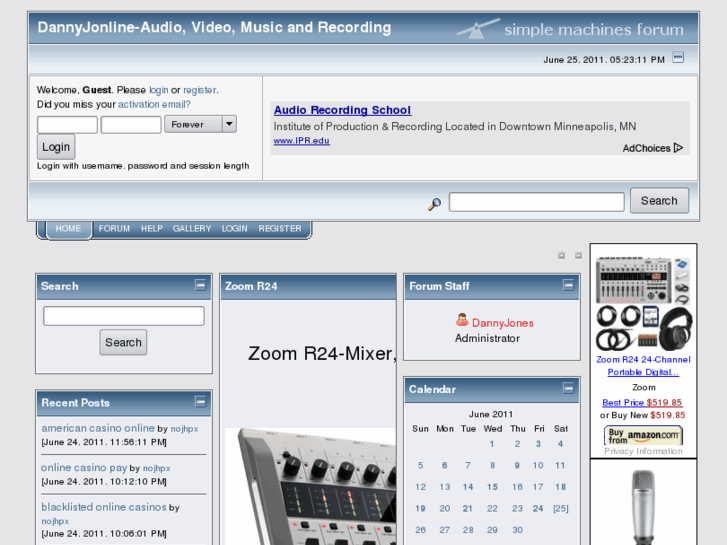Open DannyJones profile link

click(x=503, y=323)
